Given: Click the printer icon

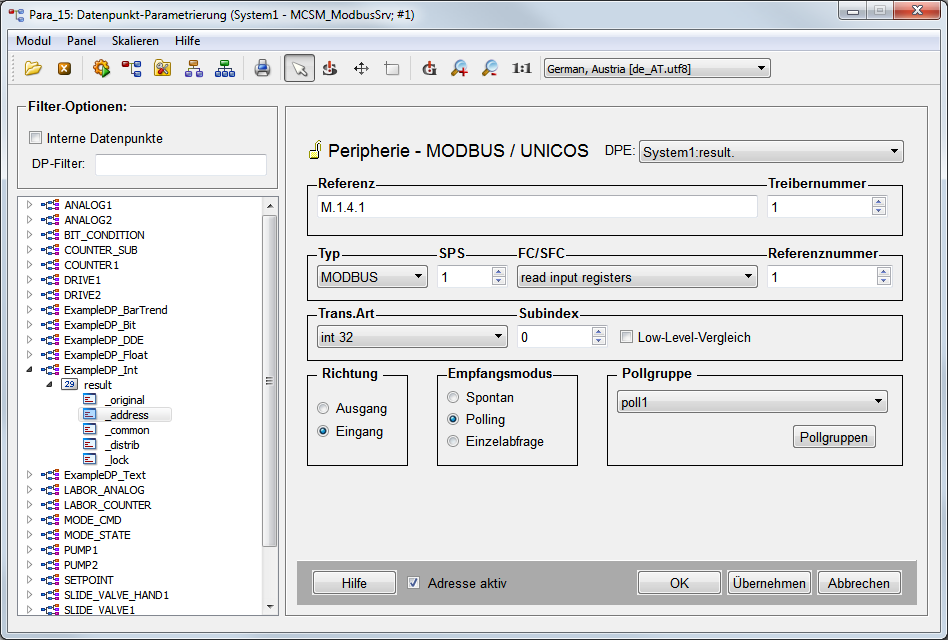Looking at the screenshot, I should (x=262, y=68).
